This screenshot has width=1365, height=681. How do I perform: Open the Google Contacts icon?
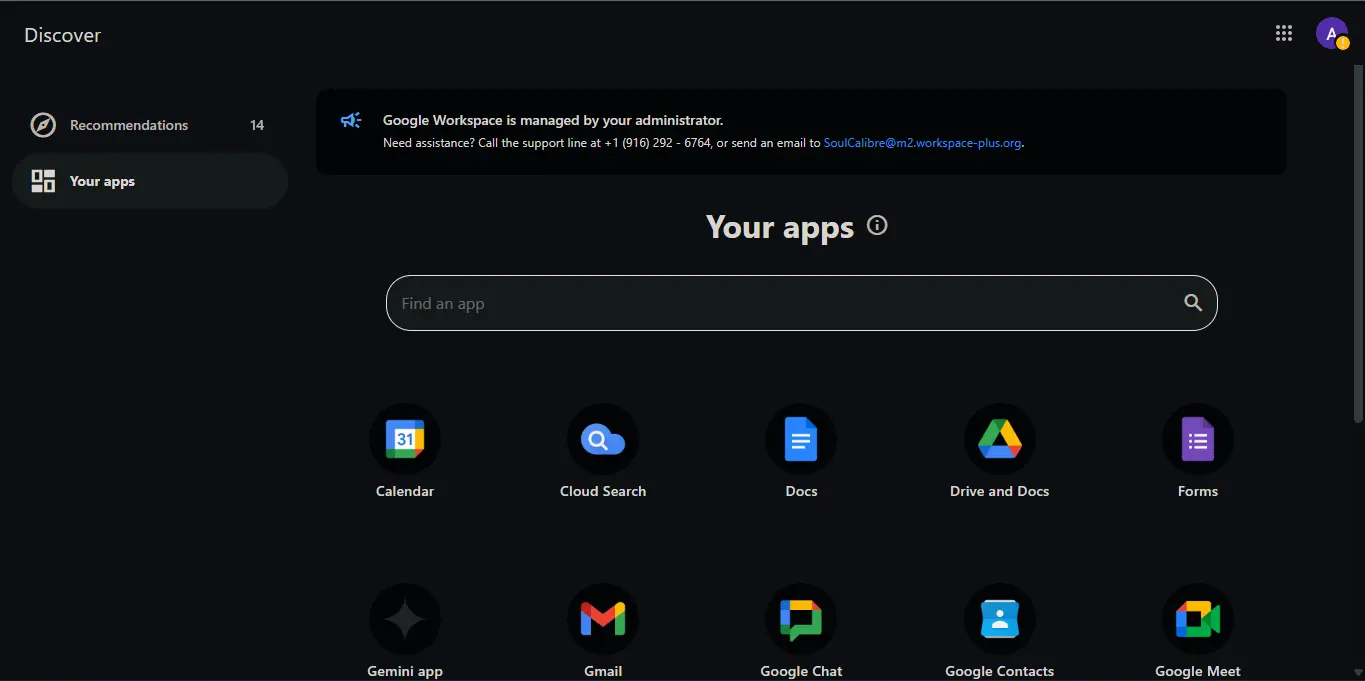click(1000, 620)
